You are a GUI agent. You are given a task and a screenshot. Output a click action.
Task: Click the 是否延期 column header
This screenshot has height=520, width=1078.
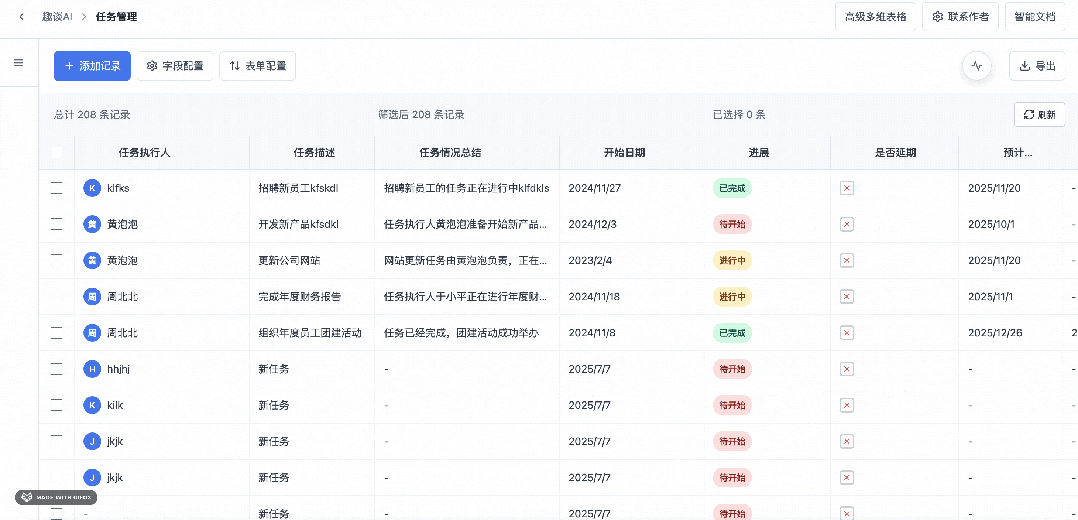[895, 153]
